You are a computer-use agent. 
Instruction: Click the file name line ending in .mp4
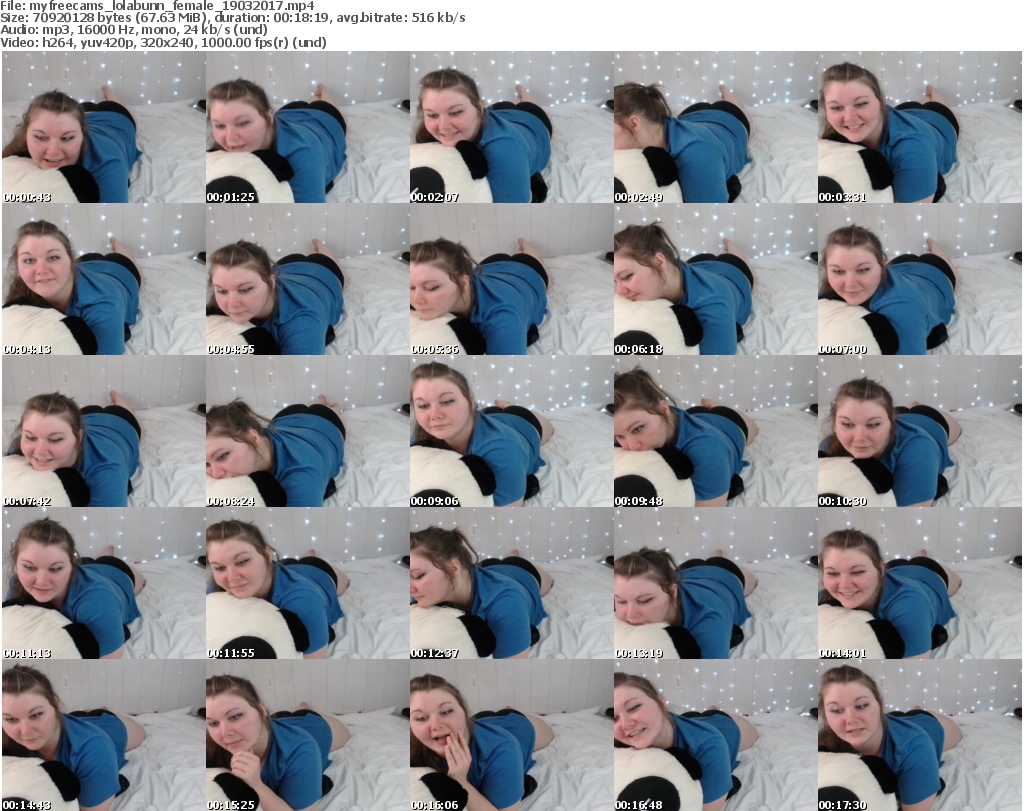pyautogui.click(x=157, y=6)
